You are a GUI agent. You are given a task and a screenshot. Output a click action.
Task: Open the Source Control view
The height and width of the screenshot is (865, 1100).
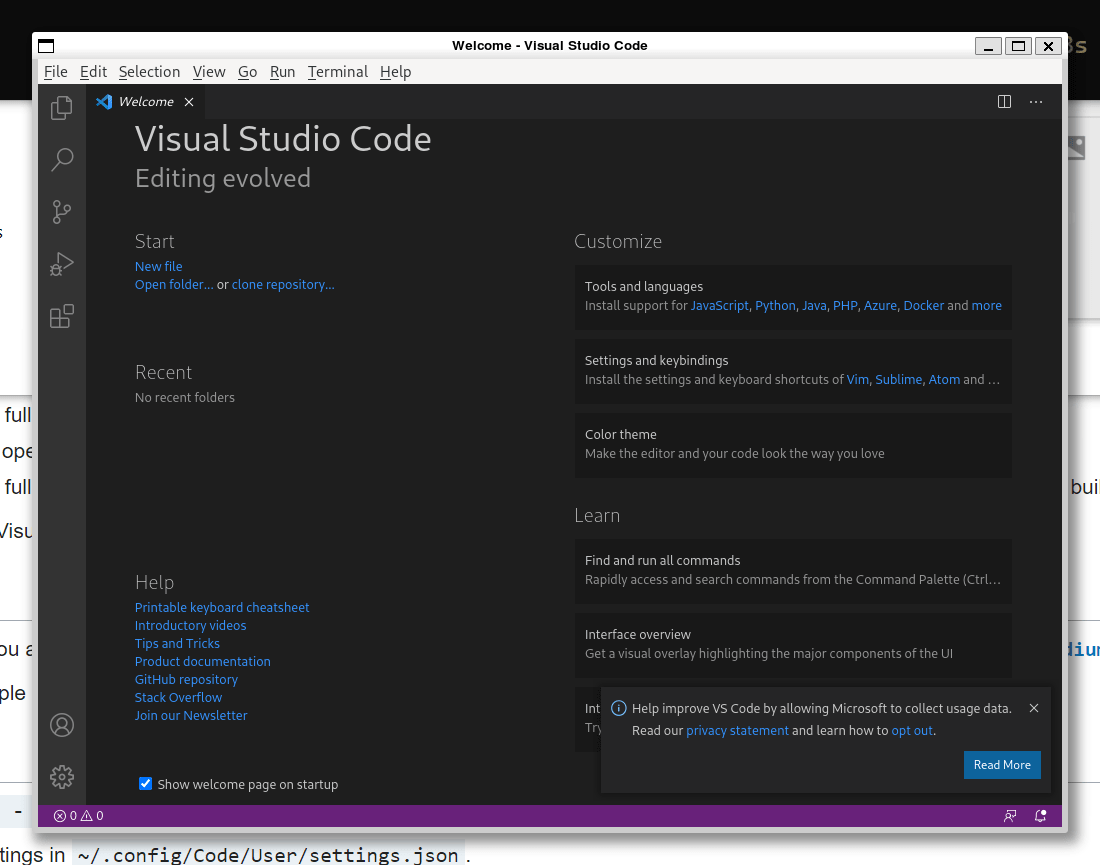click(62, 211)
